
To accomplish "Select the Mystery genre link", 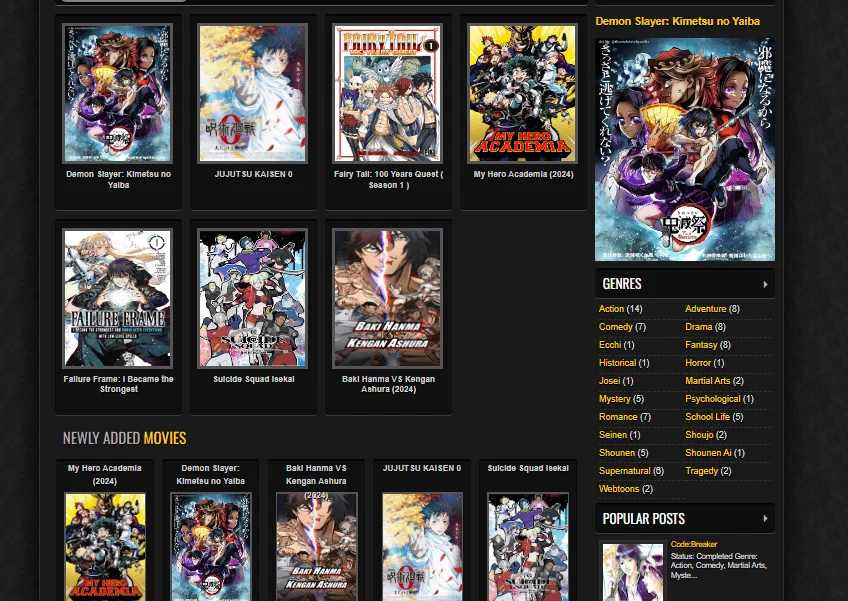I will click(614, 399).
